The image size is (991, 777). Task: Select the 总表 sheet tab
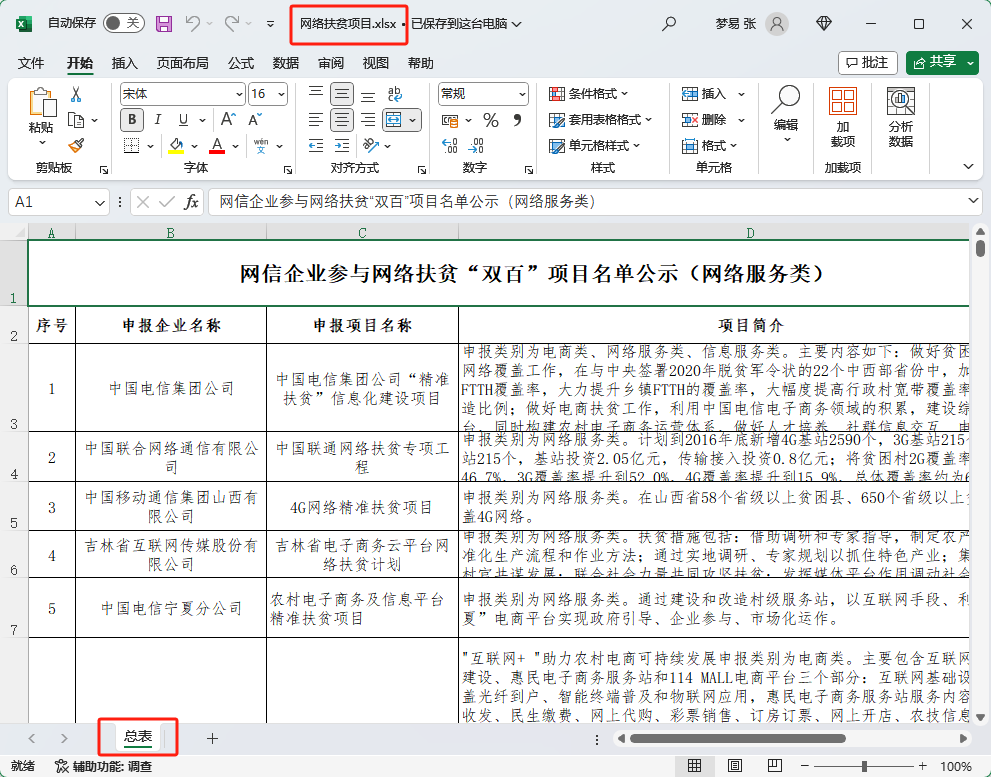(x=136, y=737)
